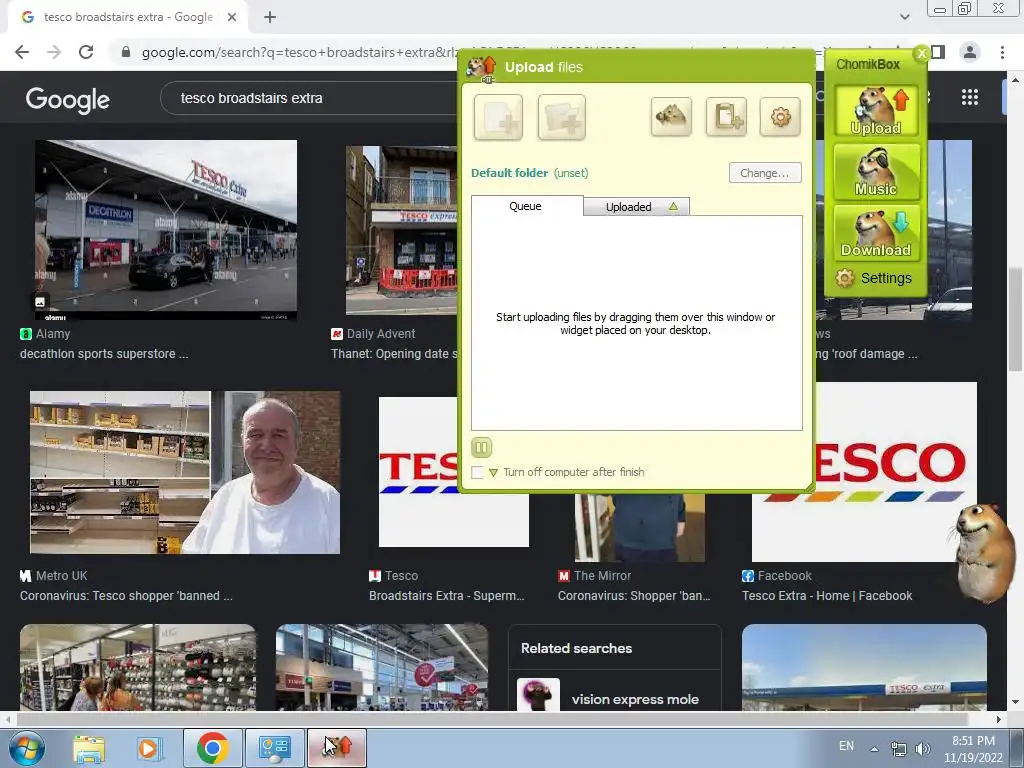The width and height of the screenshot is (1024, 768).
Task: Click the Chrome taskbar button
Action: click(x=212, y=748)
